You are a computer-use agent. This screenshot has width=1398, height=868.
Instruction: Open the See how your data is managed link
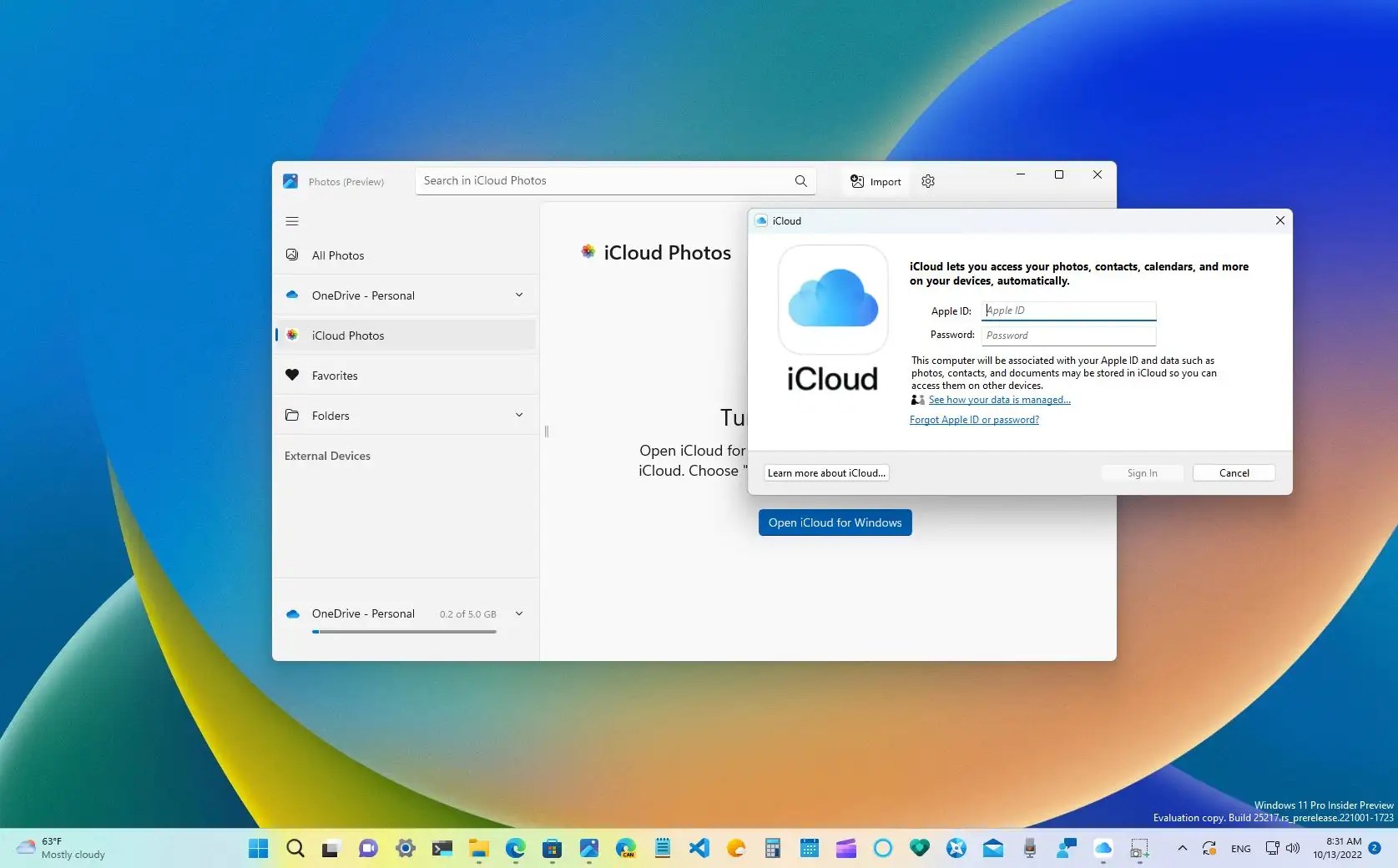click(x=999, y=400)
